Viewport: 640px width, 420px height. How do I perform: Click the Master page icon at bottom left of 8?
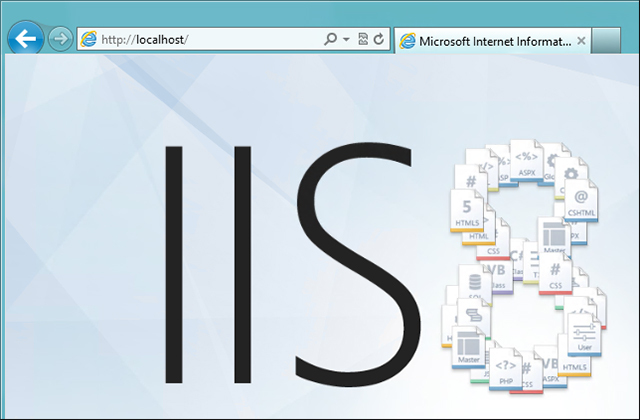tap(468, 347)
